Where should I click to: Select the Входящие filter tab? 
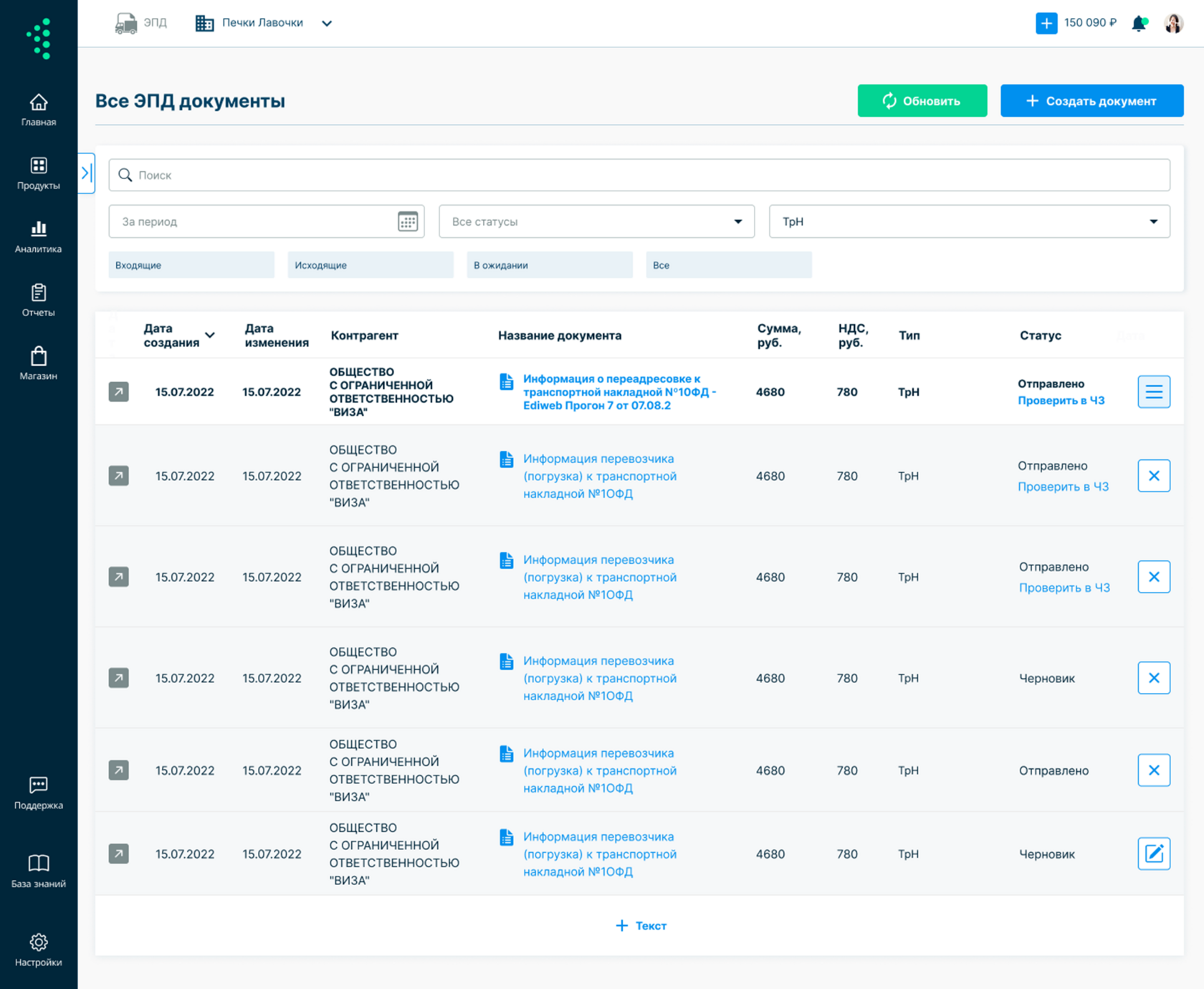(191, 265)
